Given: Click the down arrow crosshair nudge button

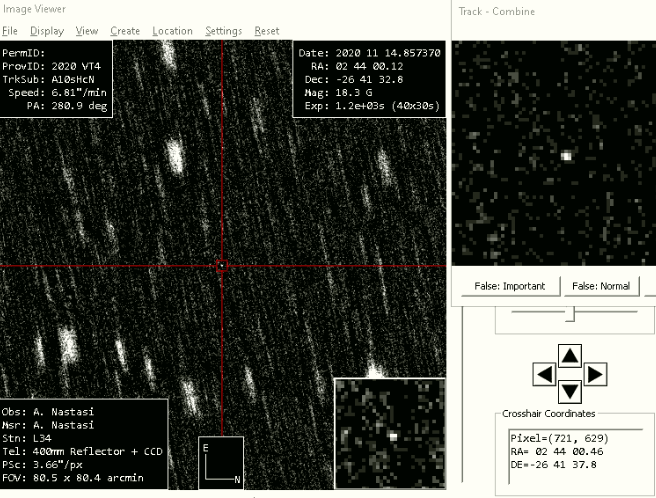Looking at the screenshot, I should (x=570, y=392).
